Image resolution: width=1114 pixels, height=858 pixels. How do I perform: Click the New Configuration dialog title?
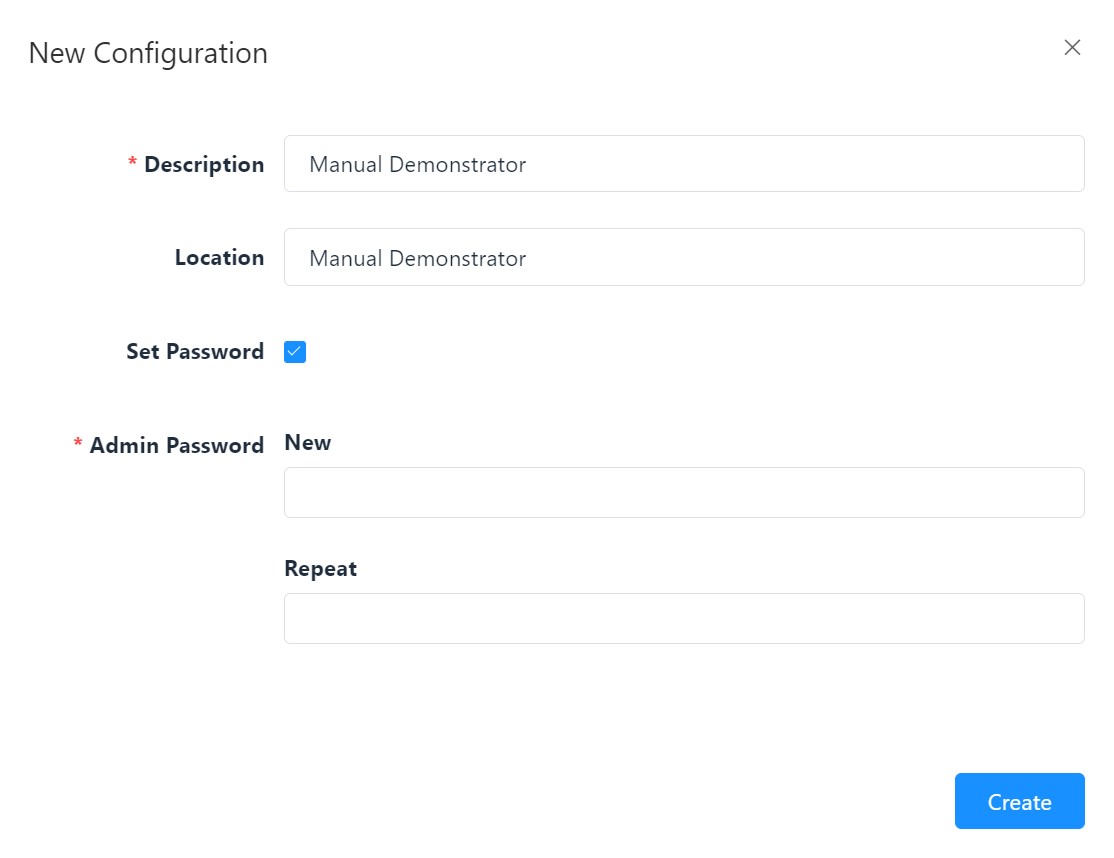148,53
